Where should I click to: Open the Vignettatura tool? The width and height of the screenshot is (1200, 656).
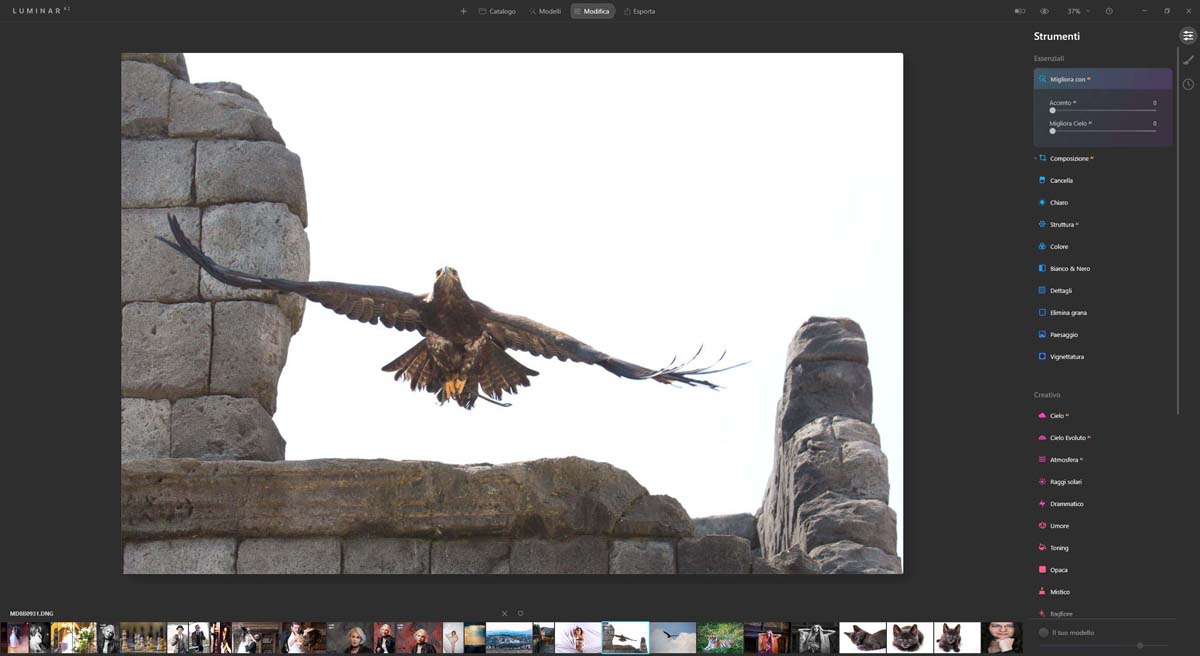tap(1066, 357)
